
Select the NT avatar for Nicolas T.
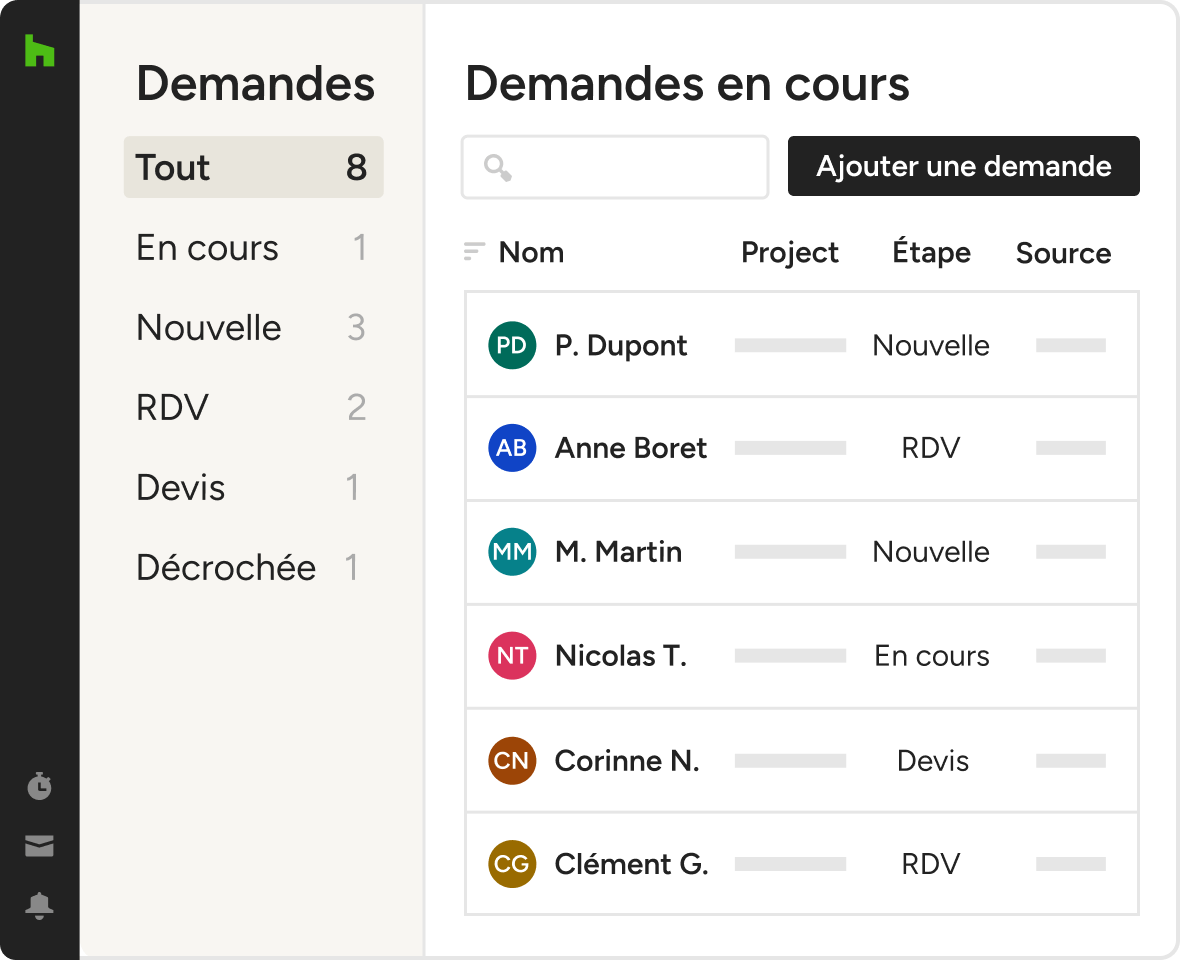click(512, 656)
